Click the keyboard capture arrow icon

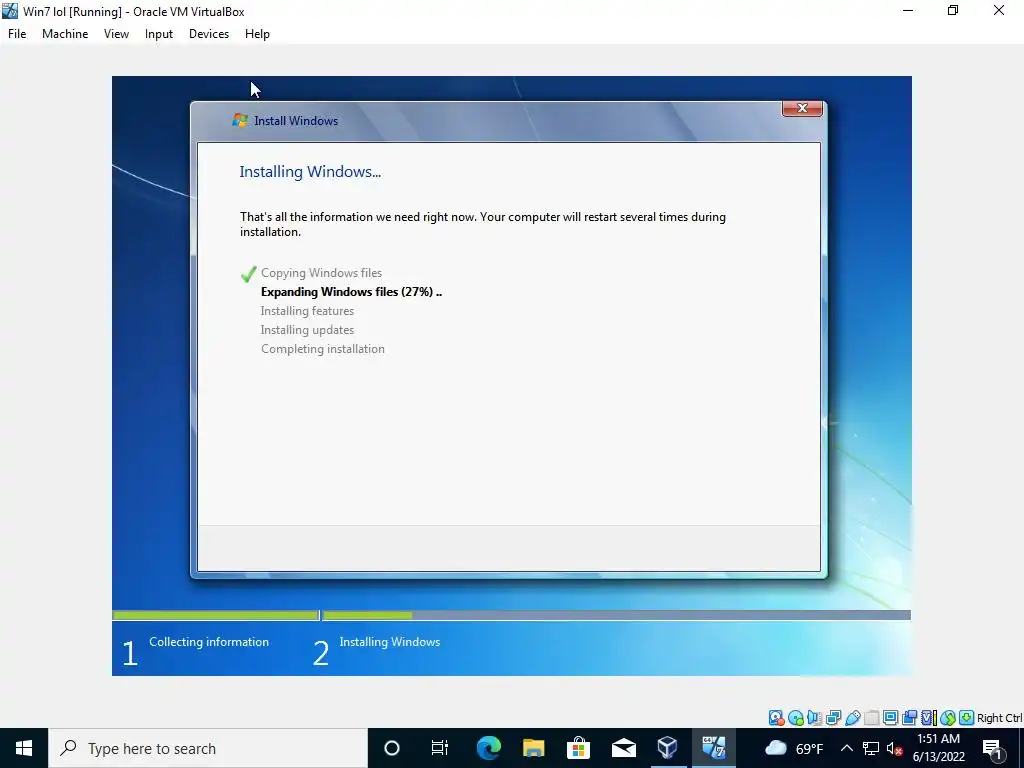tap(967, 718)
